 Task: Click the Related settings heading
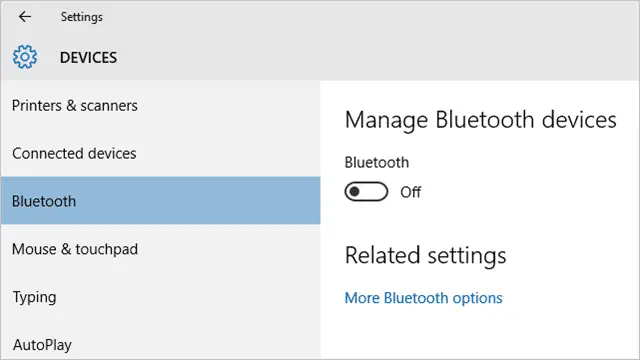(x=425, y=256)
